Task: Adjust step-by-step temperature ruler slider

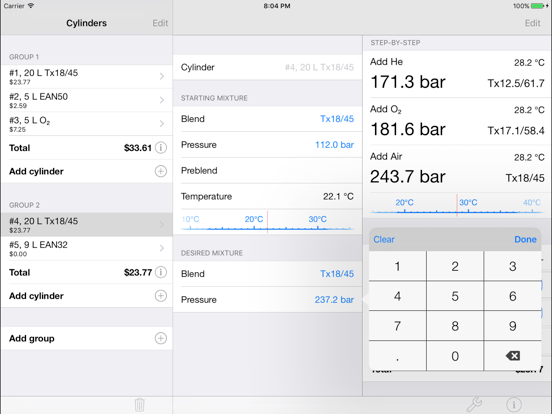Action: 457,205
